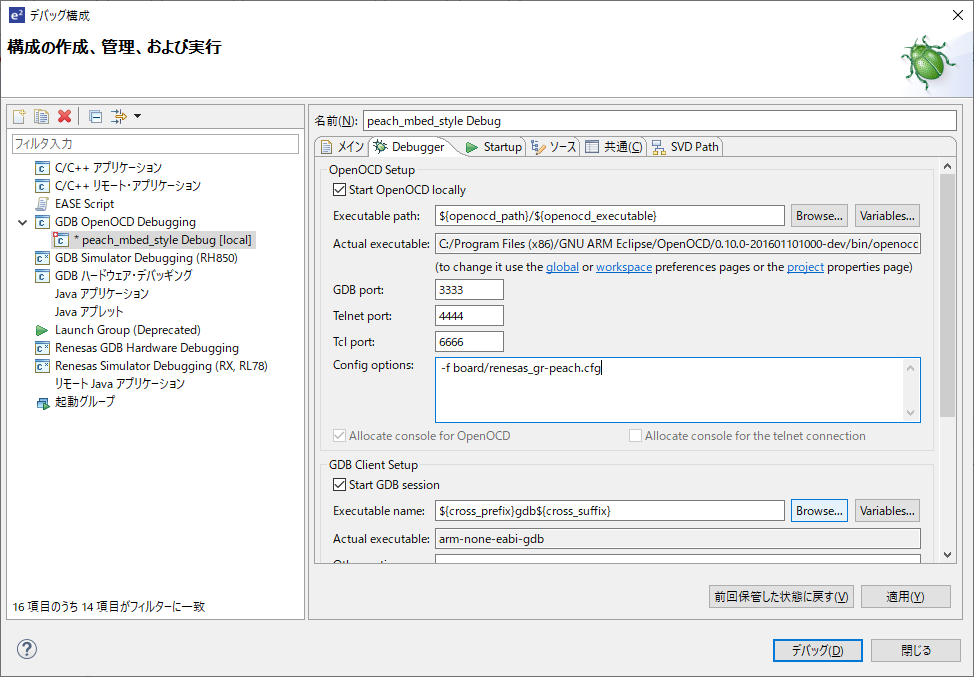The image size is (974, 677).
Task: Open the project properties link
Action: 805,267
